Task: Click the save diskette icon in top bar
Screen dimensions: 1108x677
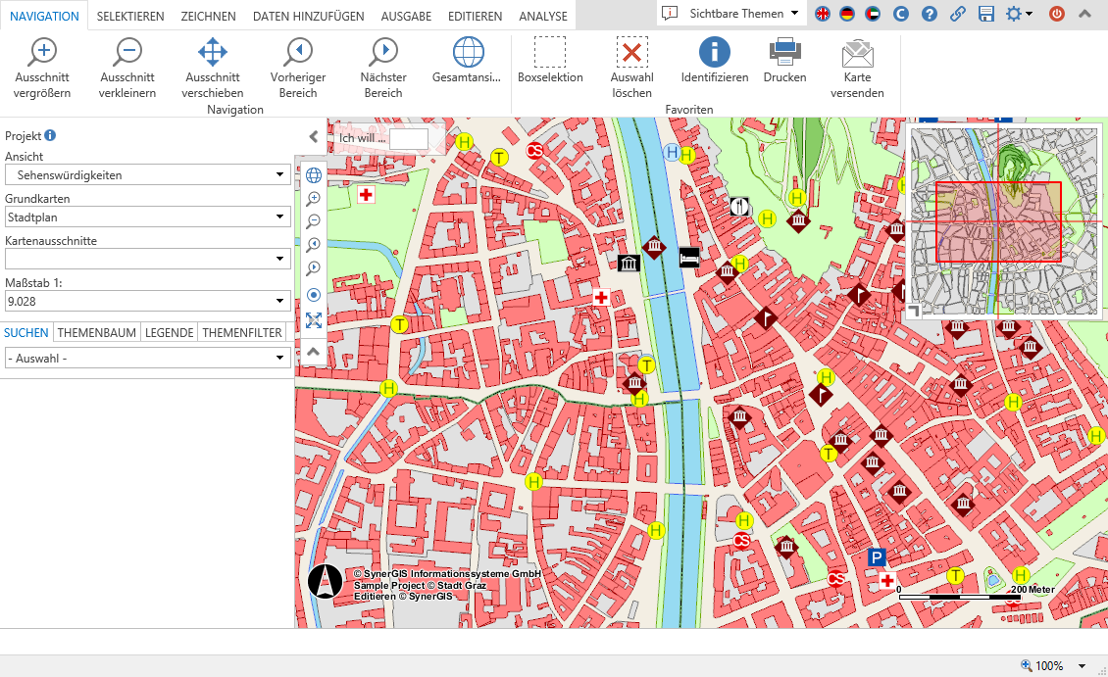Action: click(x=986, y=14)
